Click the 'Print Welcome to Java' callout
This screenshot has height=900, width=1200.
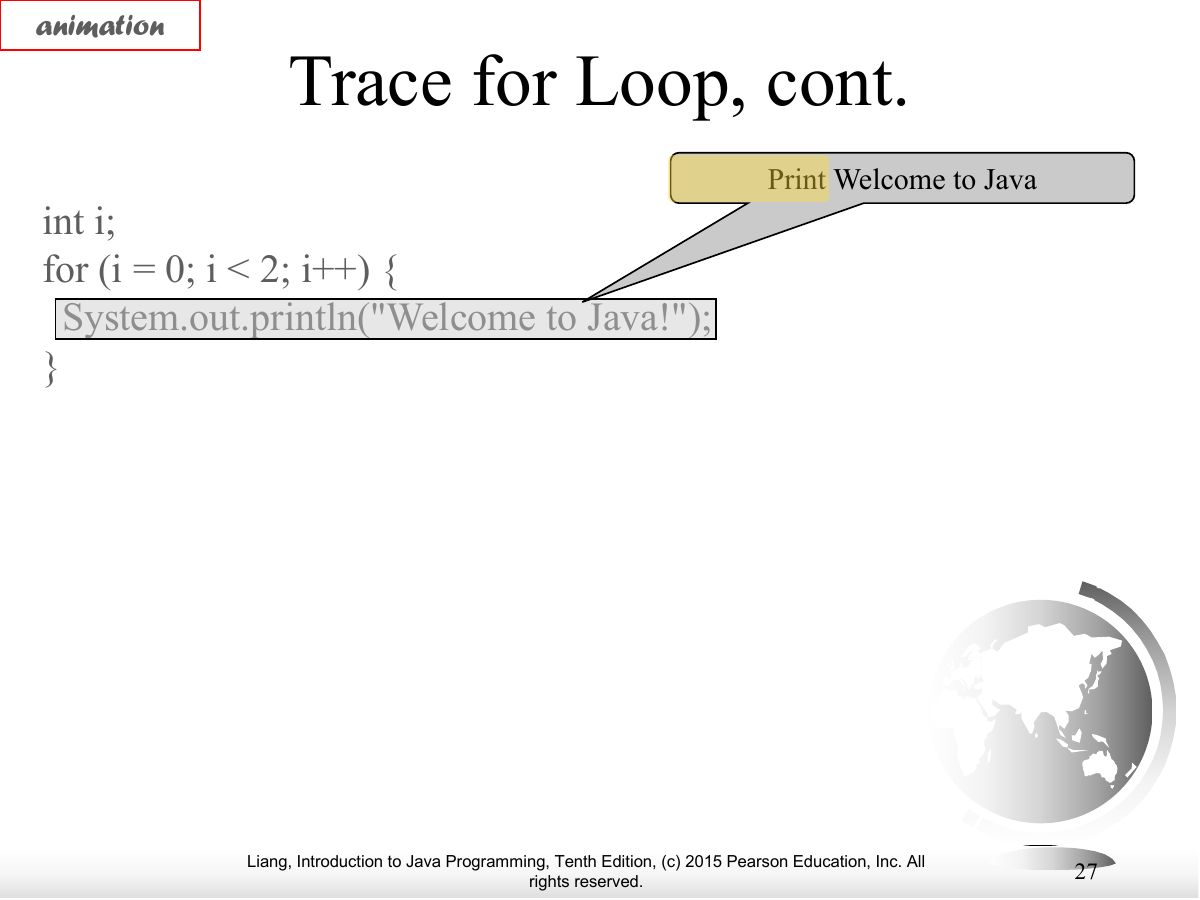[902, 179]
